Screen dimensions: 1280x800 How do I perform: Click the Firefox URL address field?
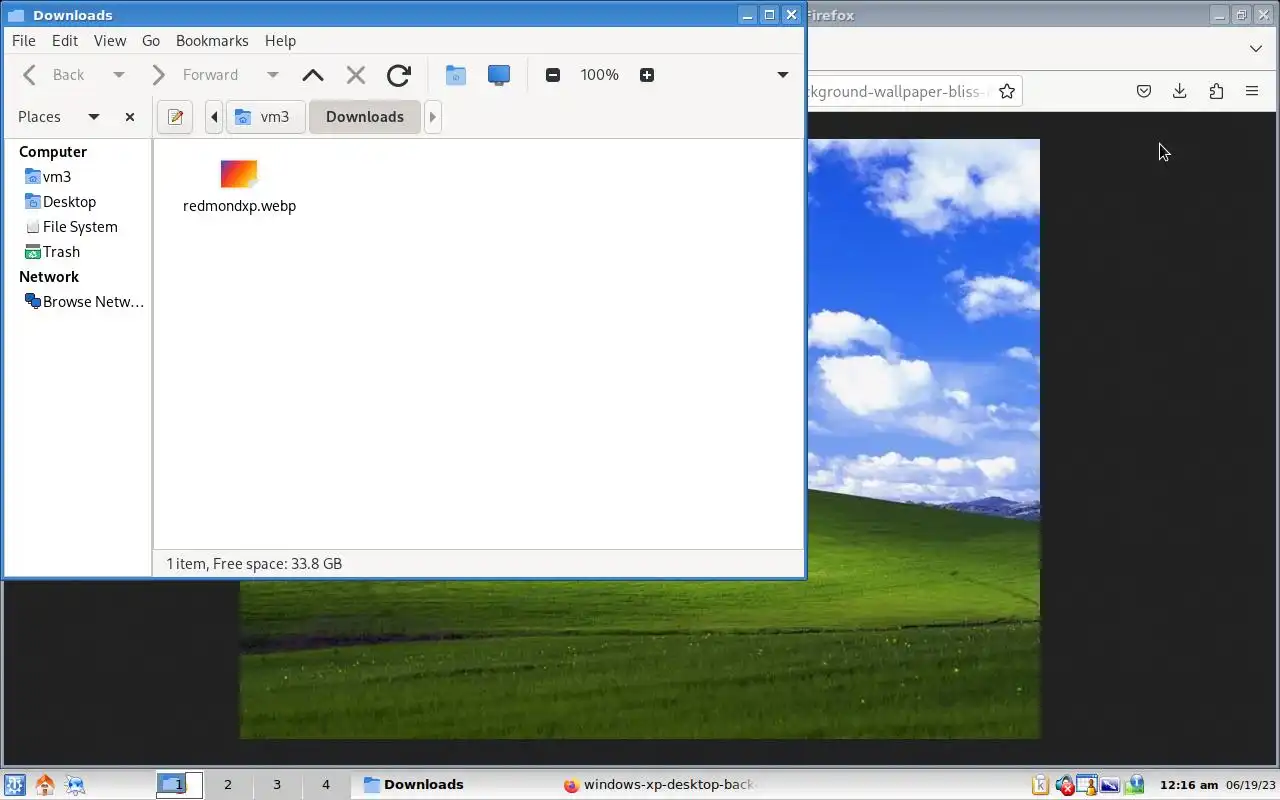click(898, 91)
